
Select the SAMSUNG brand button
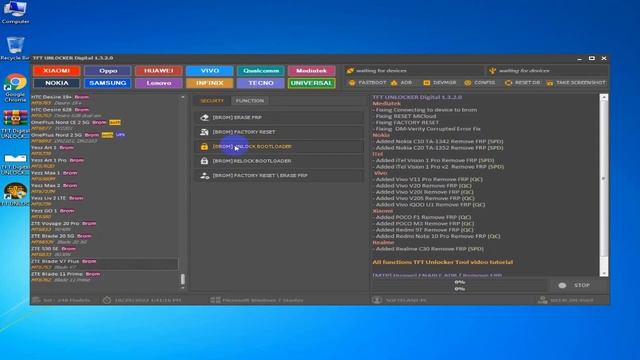108,83
